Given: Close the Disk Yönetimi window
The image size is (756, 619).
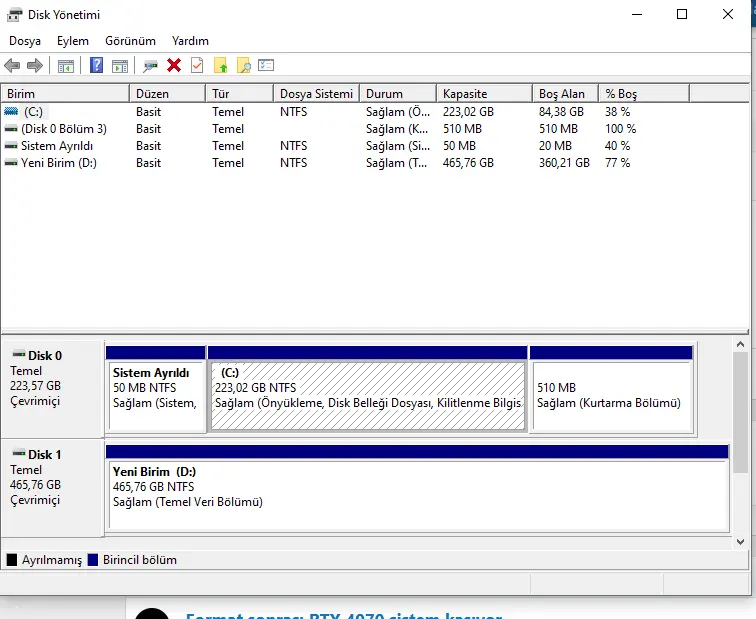Looking at the screenshot, I should click(x=728, y=14).
